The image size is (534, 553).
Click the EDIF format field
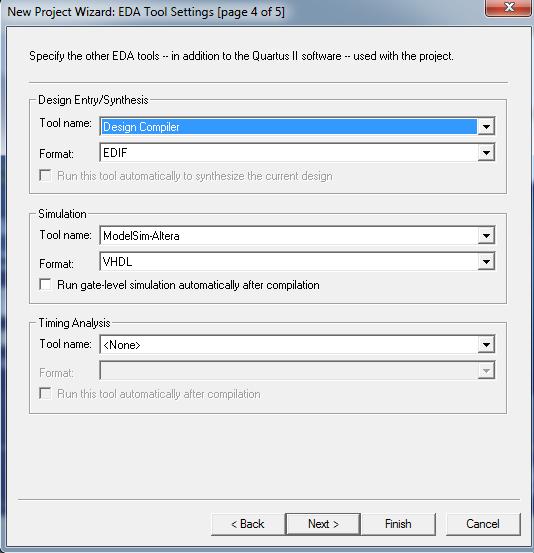click(289, 153)
